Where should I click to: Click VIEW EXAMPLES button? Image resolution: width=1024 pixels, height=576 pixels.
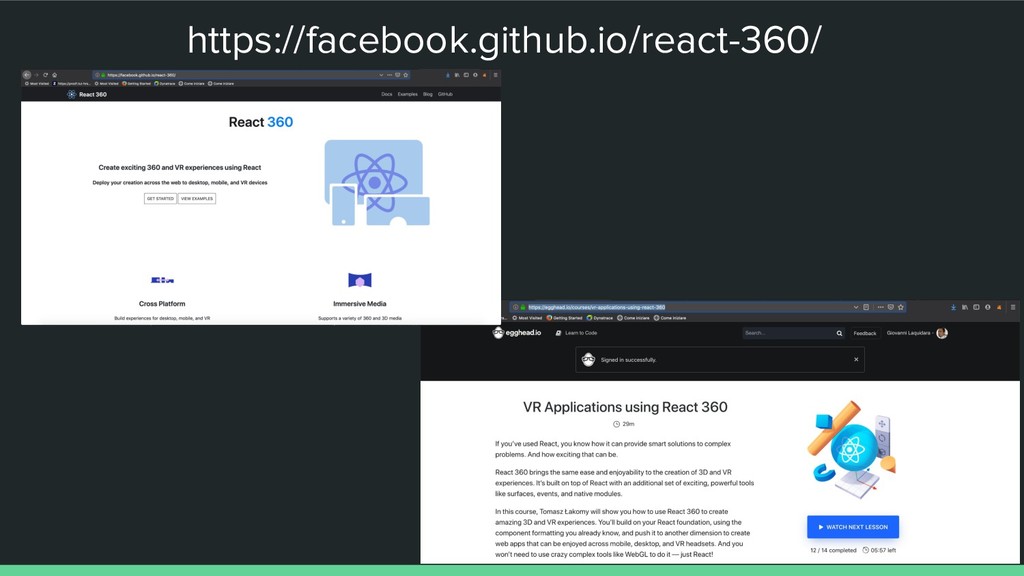(x=197, y=199)
